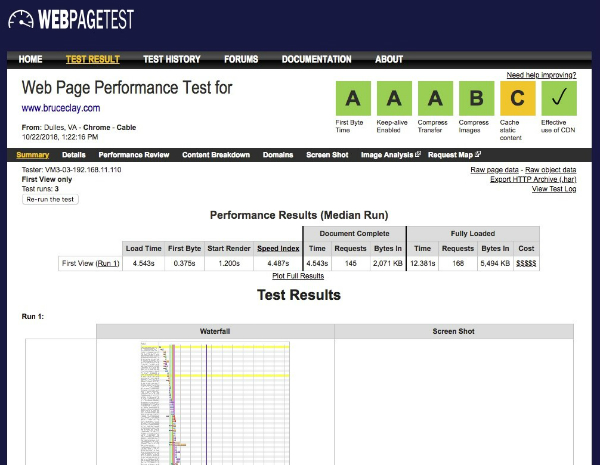Open the DOCUMENTATION menu item

click(x=316, y=59)
